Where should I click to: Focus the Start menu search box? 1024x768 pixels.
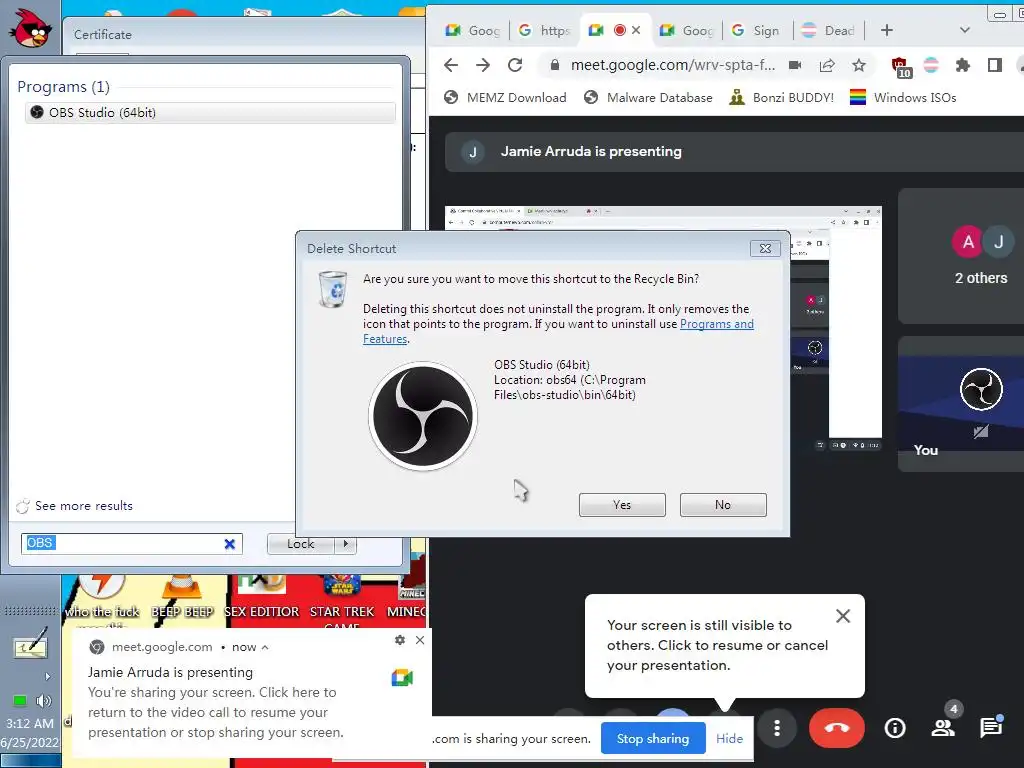[x=132, y=543]
